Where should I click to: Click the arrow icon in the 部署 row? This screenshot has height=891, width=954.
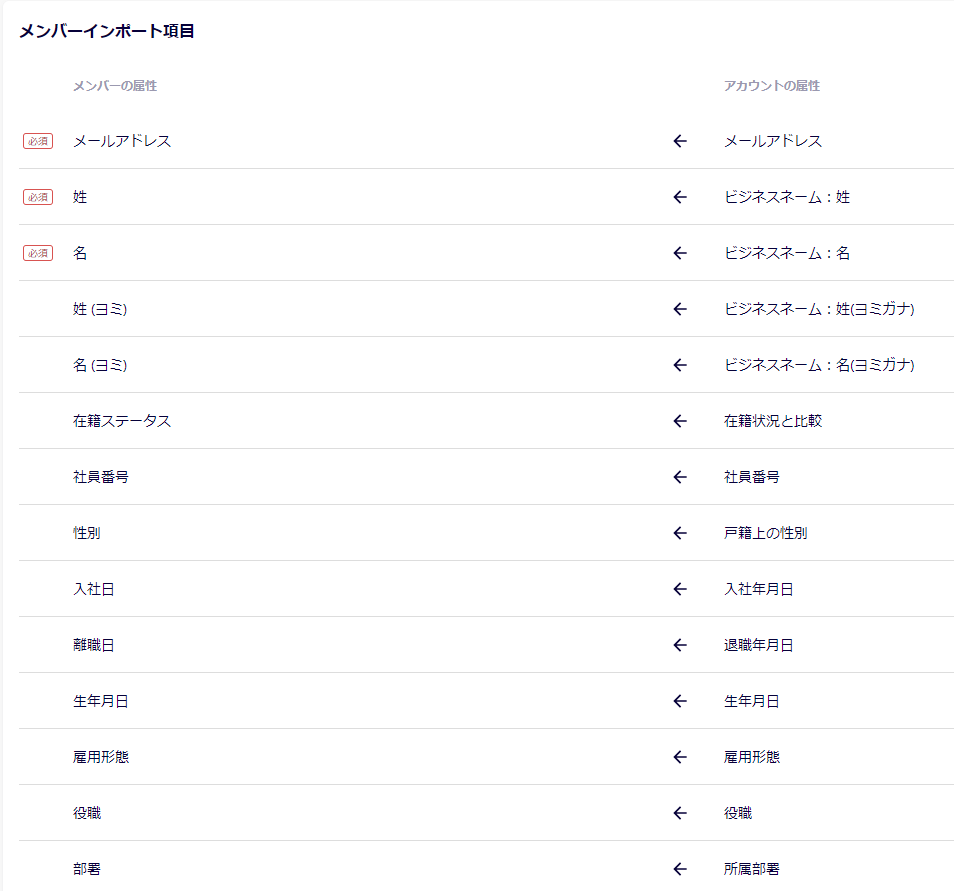pos(680,869)
